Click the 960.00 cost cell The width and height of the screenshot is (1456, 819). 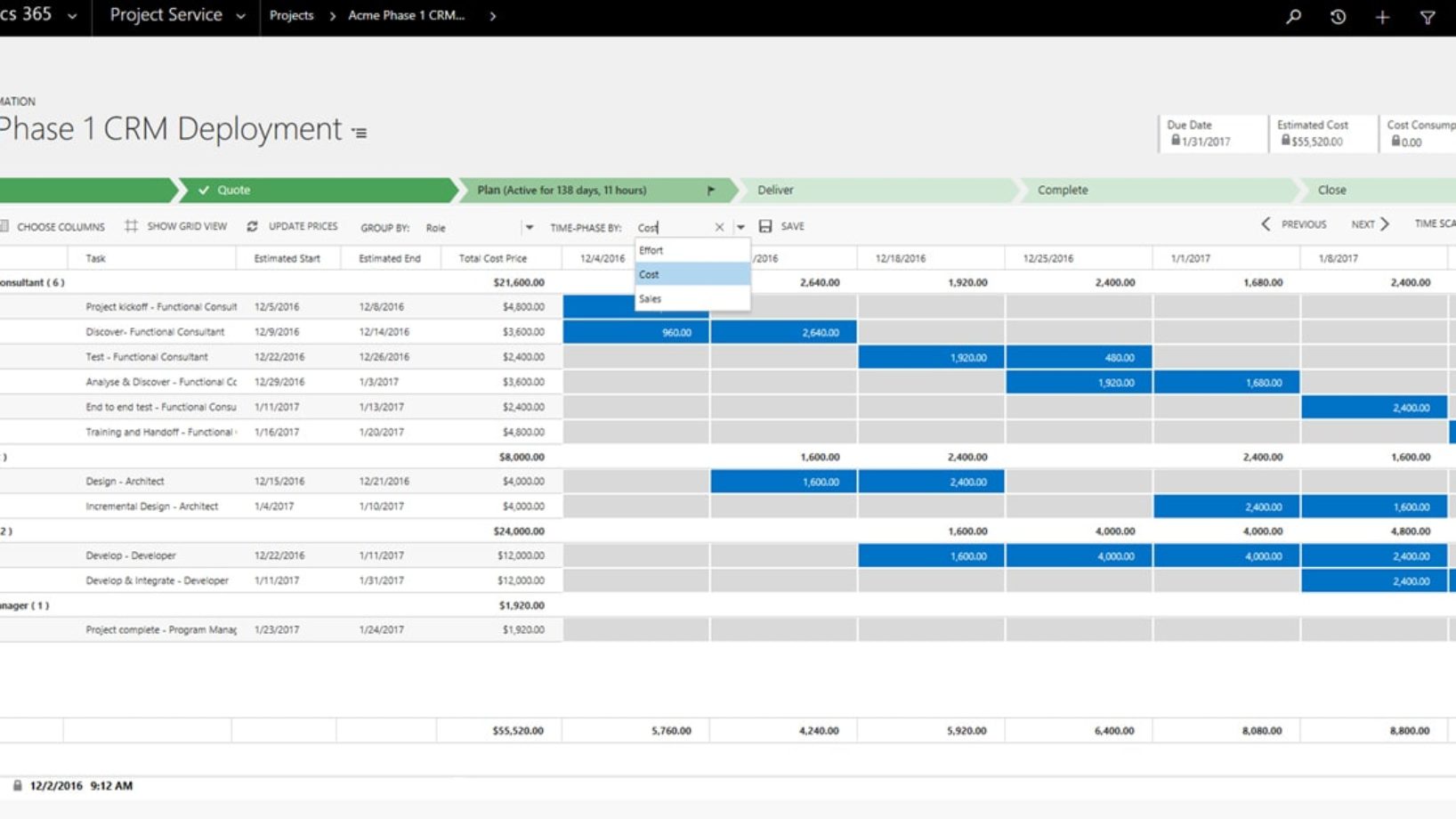635,332
